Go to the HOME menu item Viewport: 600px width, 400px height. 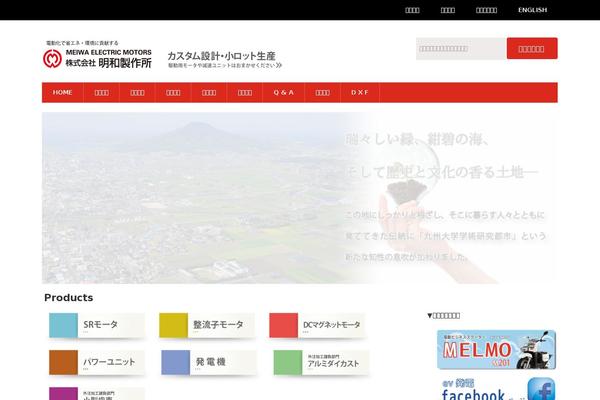[x=63, y=93]
